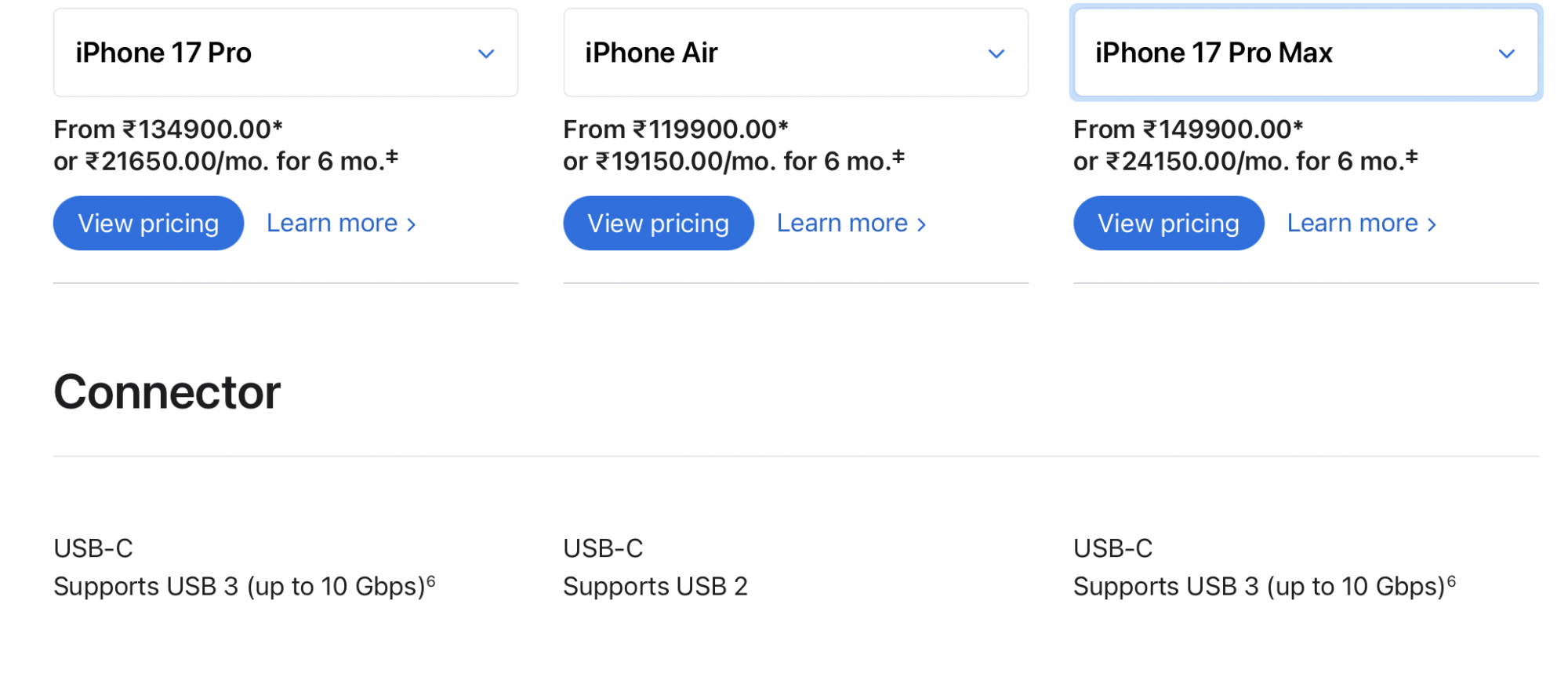1568x677 pixels.
Task: Click footnote 6 under iPhone 17 Pro connector
Action: point(430,581)
